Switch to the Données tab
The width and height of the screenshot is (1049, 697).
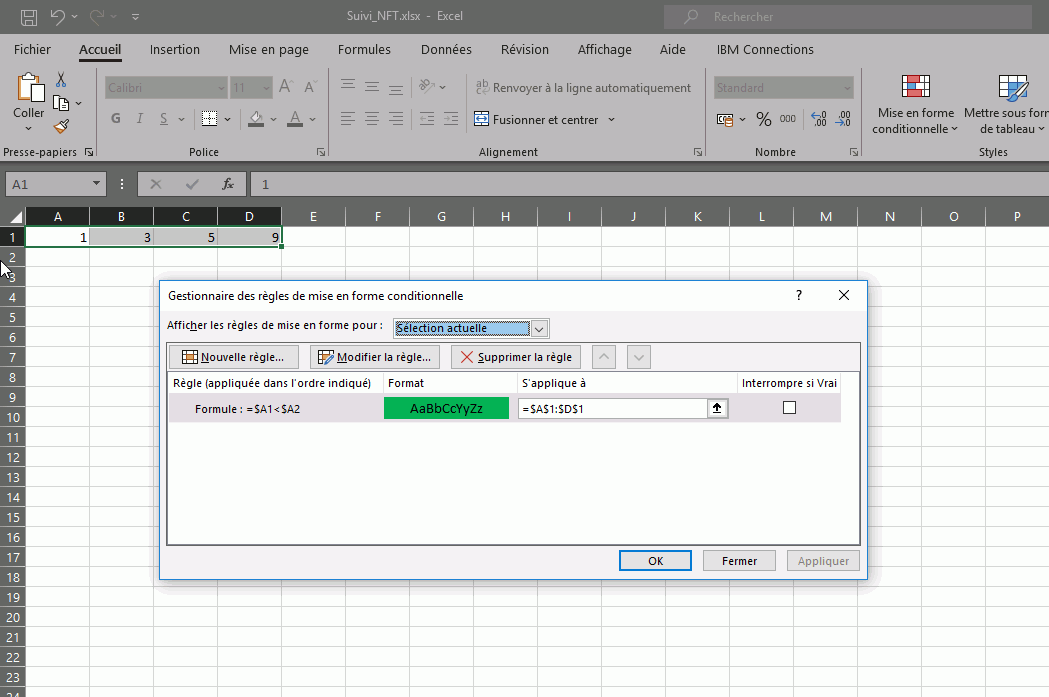pyautogui.click(x=446, y=49)
